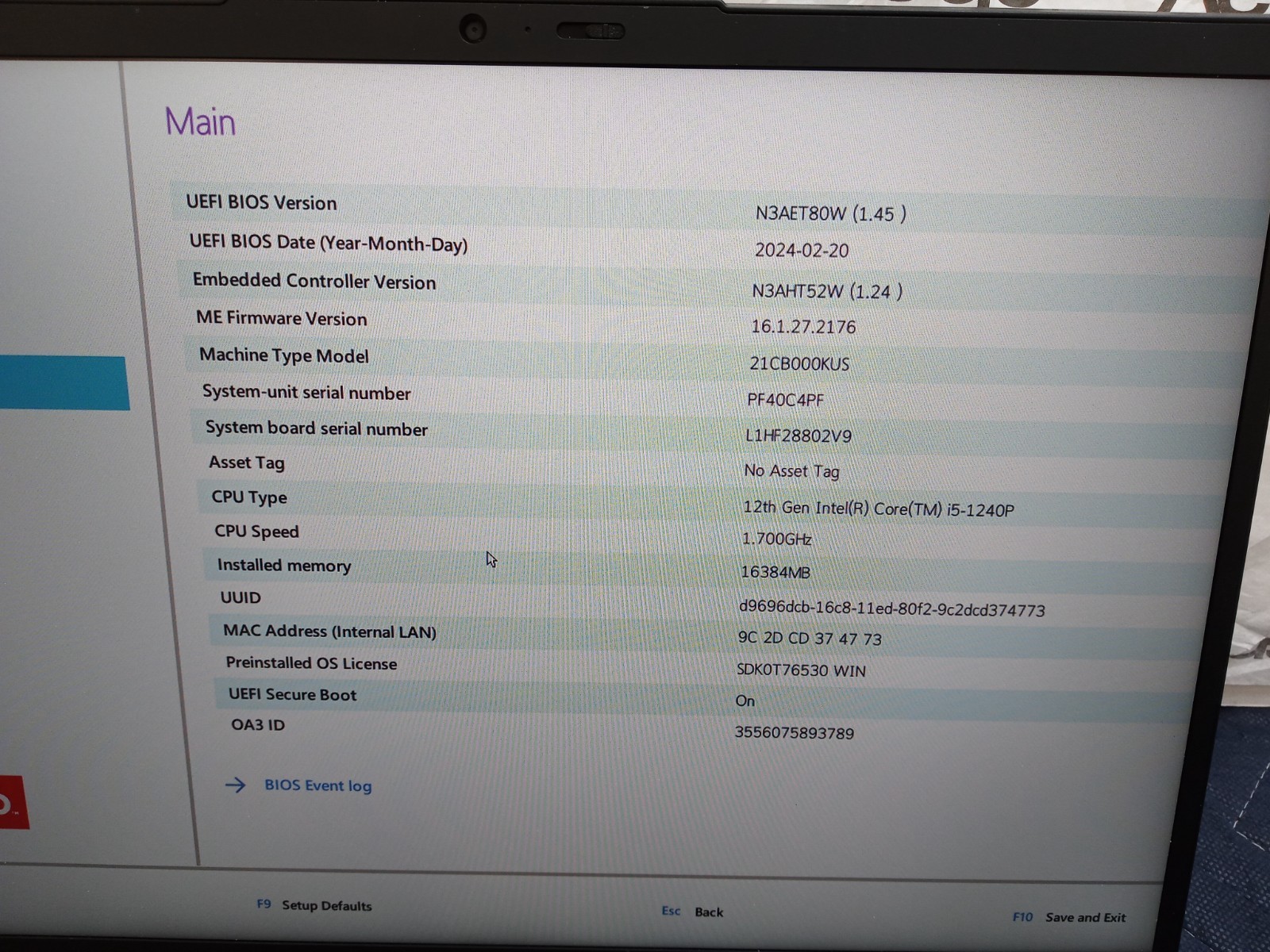Click the OA3 ID label
1270x952 pixels.
coord(258,724)
